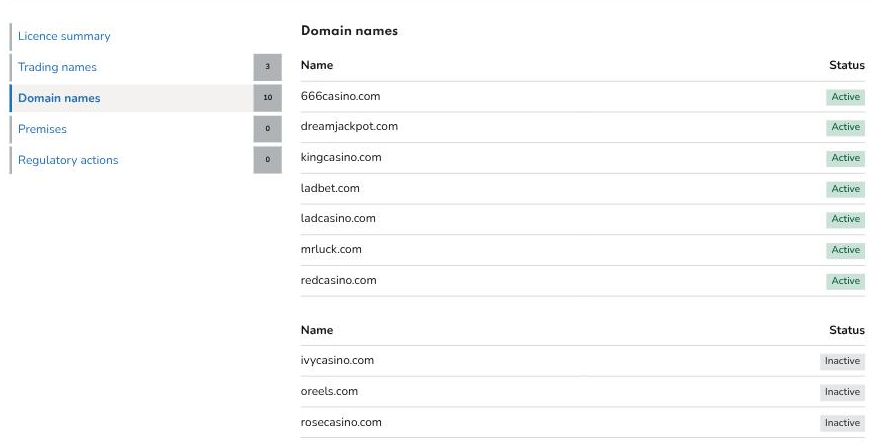
Task: Click the Active status for kingcasino.com
Action: pyautogui.click(x=846, y=158)
